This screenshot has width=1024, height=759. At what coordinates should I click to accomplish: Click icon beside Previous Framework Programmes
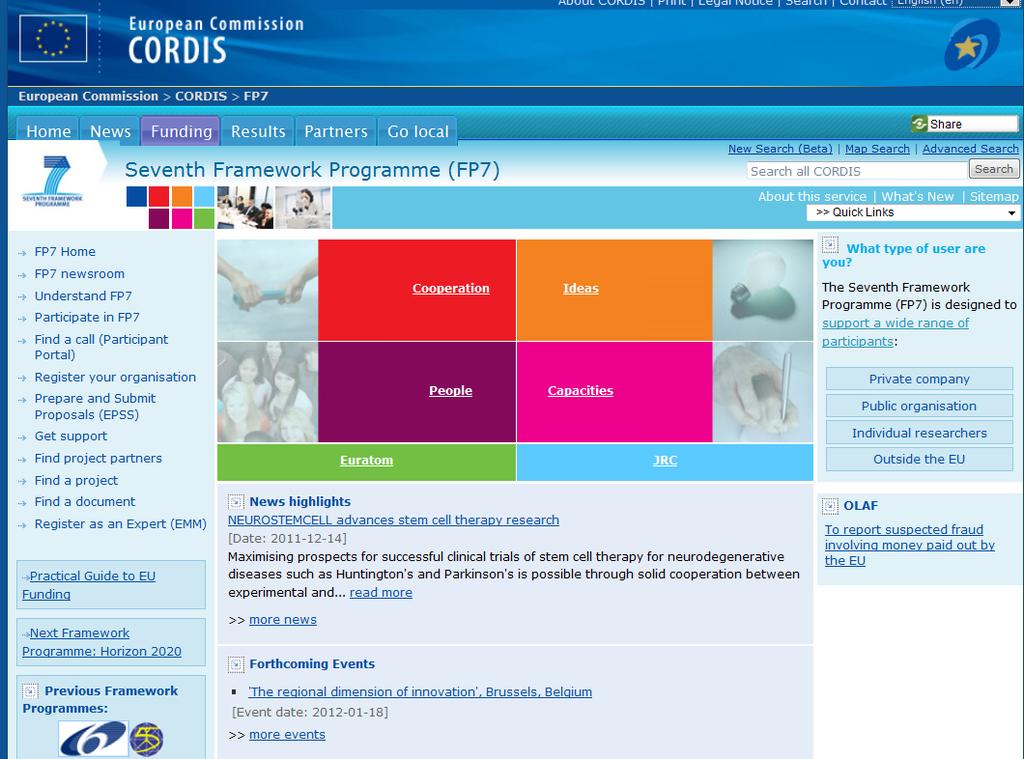(x=30, y=691)
